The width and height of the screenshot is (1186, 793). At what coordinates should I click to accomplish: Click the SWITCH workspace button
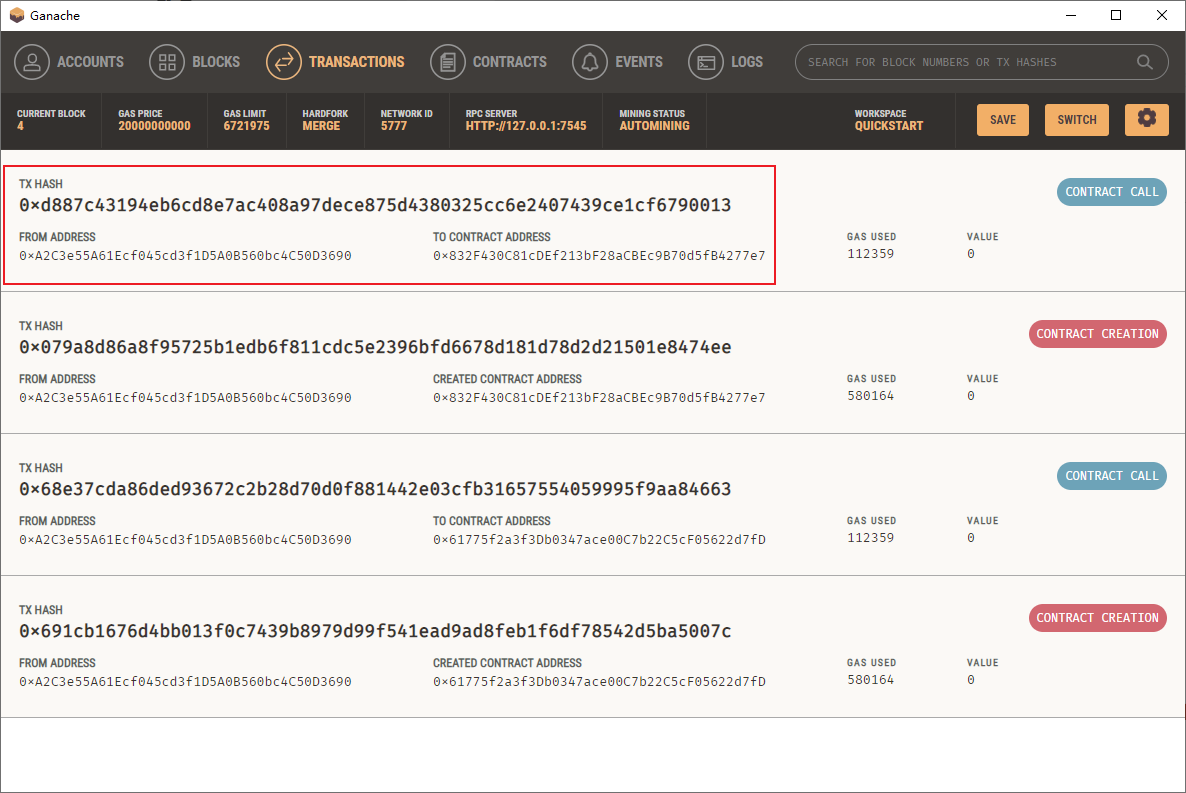[1077, 120]
